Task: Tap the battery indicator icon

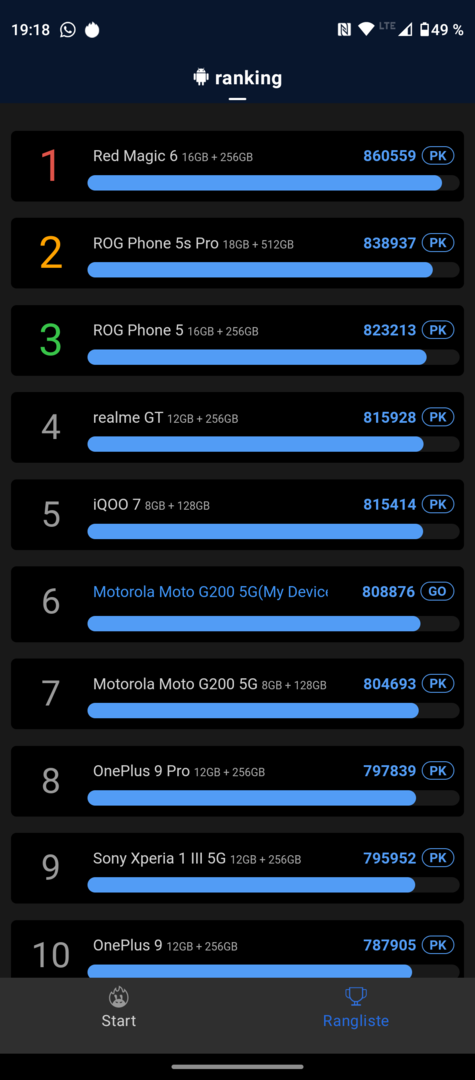Action: click(425, 30)
